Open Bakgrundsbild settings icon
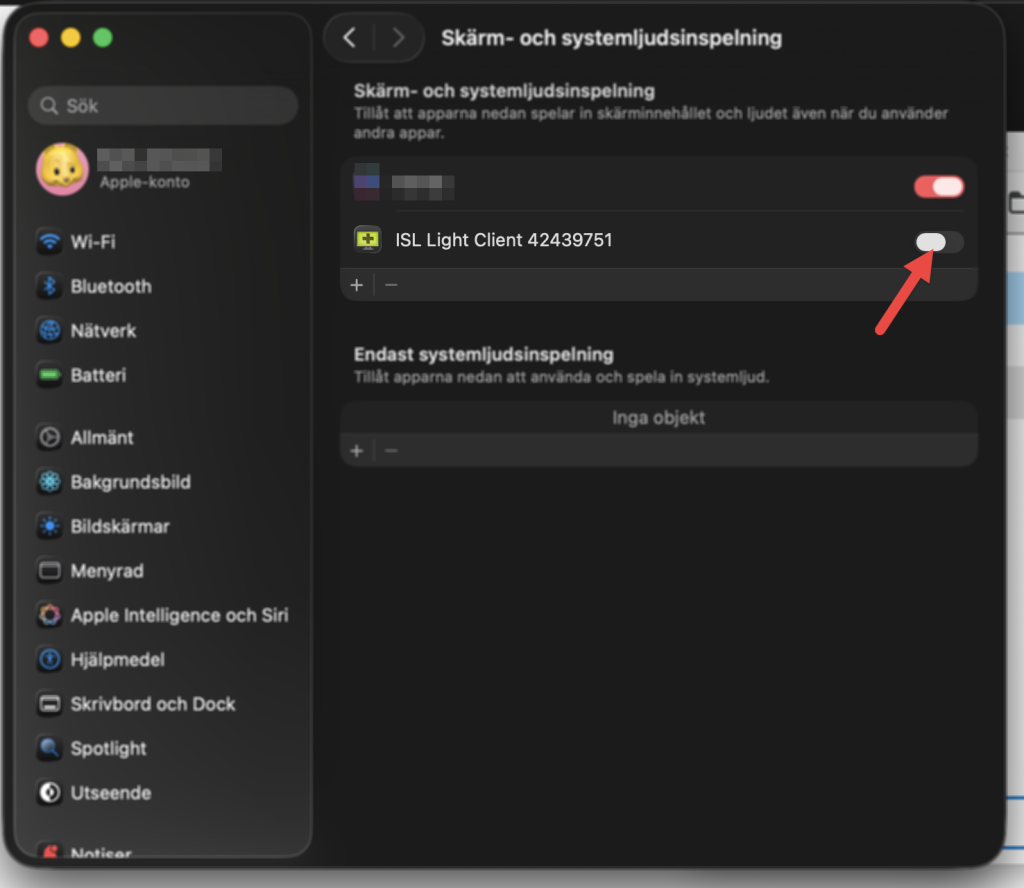This screenshot has width=1024, height=888. click(49, 482)
